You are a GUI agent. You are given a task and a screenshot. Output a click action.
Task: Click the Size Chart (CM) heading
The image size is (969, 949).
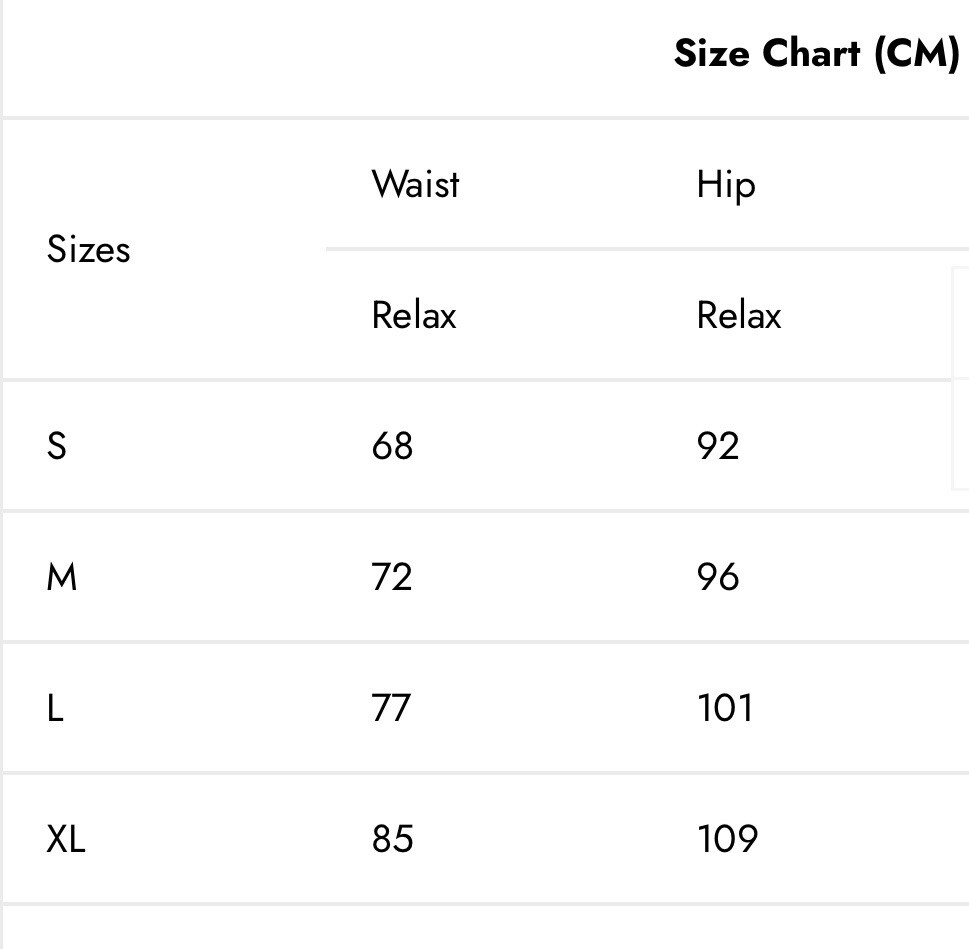click(816, 54)
